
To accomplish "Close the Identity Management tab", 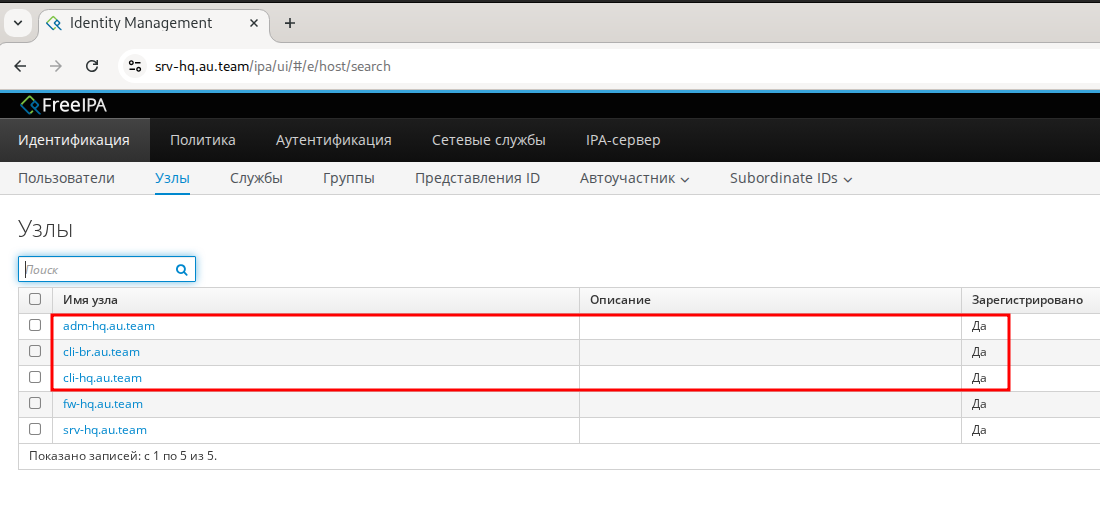I will point(254,23).
